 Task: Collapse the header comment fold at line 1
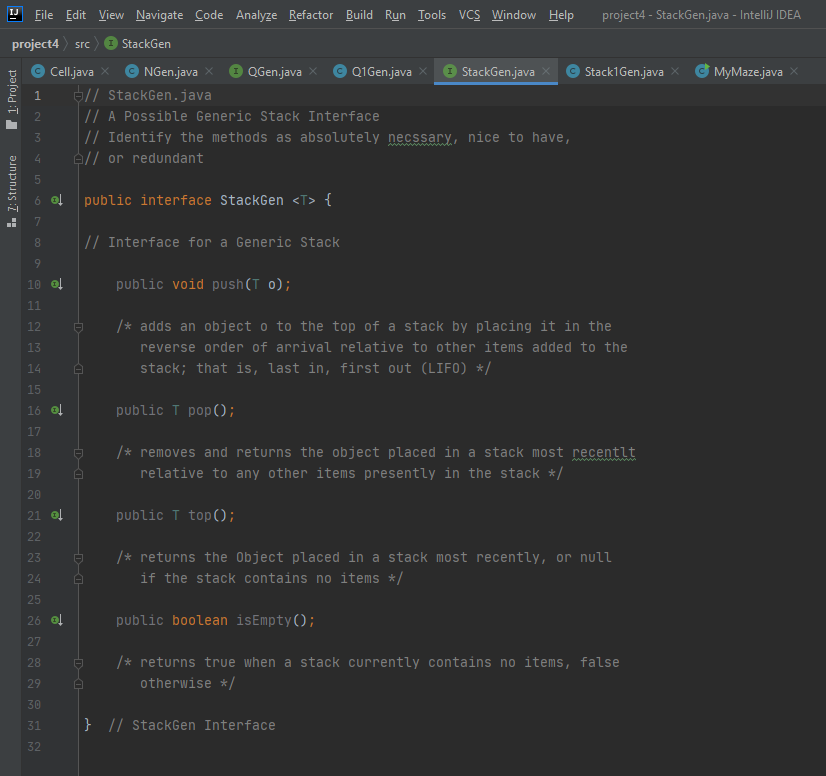(78, 96)
